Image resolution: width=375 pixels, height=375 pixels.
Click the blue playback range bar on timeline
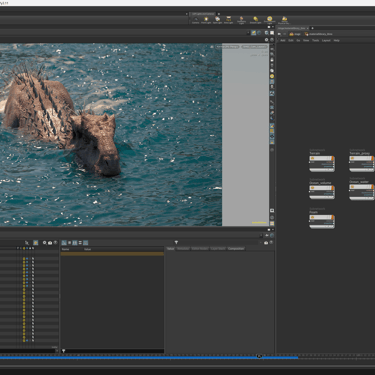149,358
